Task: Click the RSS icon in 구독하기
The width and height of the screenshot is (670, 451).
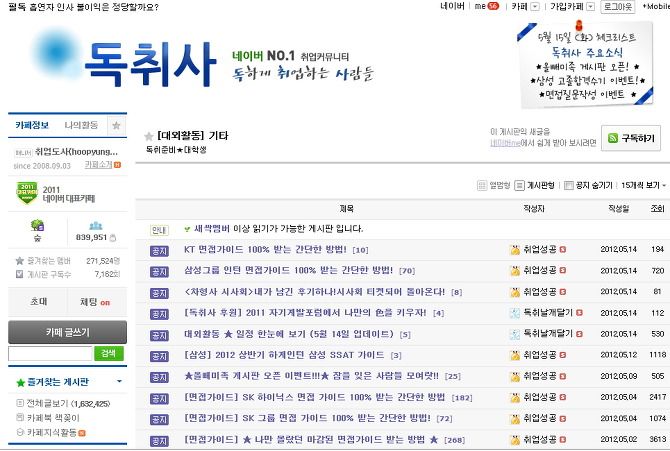Action: point(613,138)
